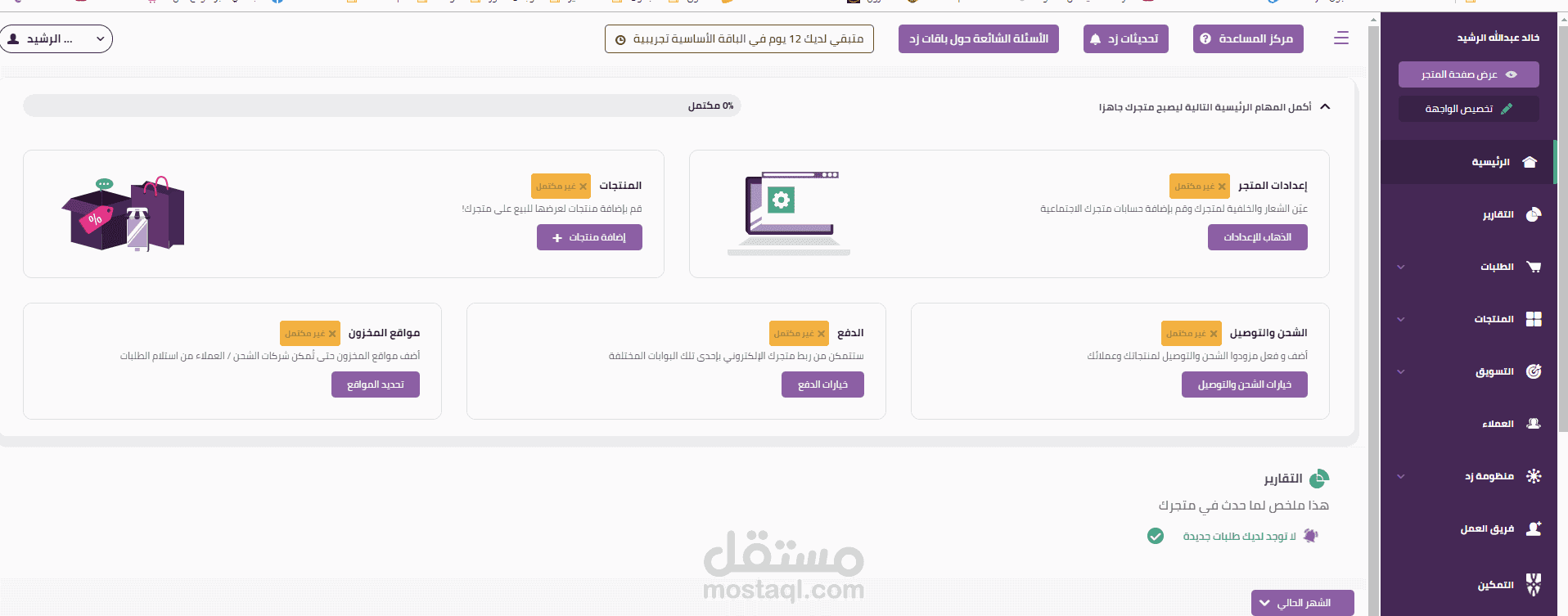Image resolution: width=1568 pixels, height=616 pixels.
Task: Click the user avatar icon at top left
Action: click(x=13, y=38)
